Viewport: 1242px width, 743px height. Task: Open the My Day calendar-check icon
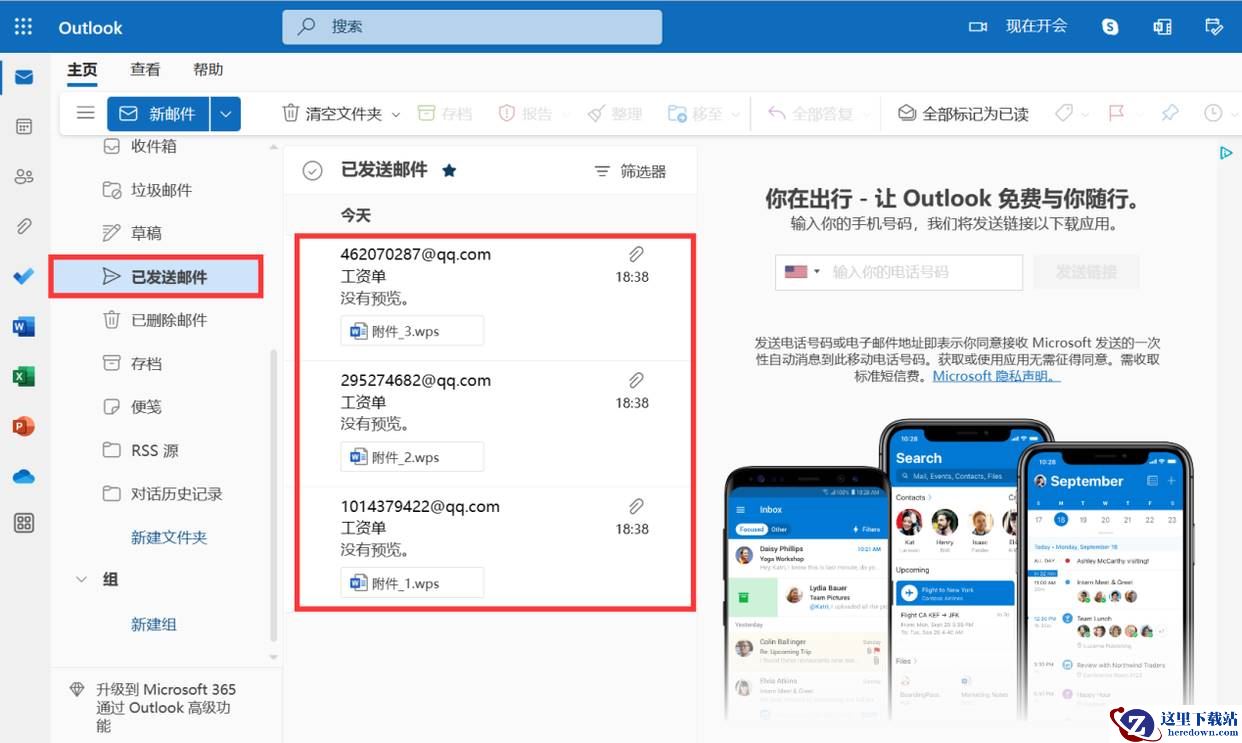pyautogui.click(x=1214, y=27)
